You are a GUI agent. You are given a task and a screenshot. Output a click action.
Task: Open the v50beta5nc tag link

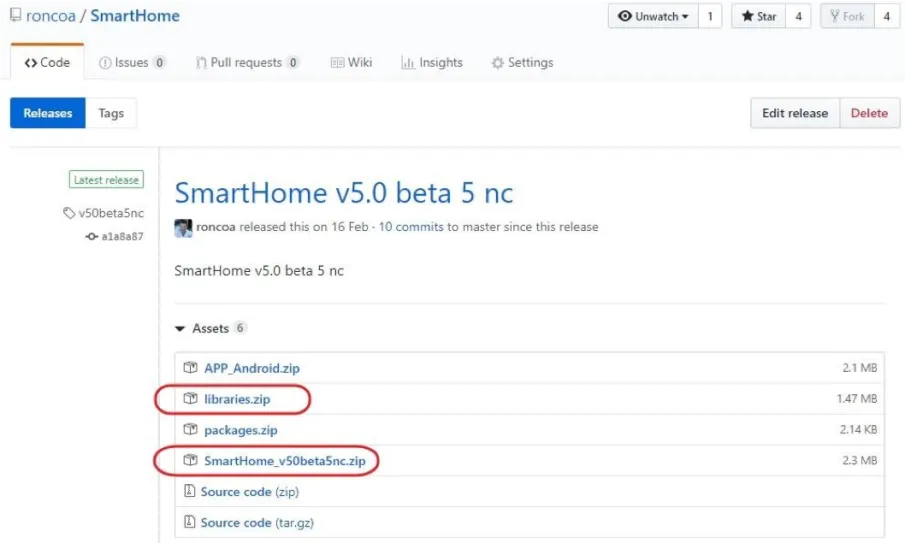point(111,213)
